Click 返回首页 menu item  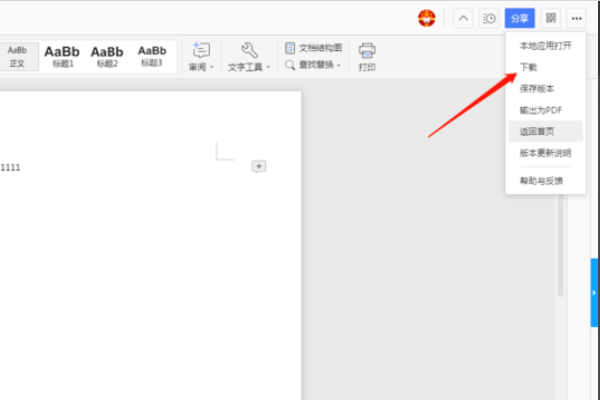tap(545, 131)
